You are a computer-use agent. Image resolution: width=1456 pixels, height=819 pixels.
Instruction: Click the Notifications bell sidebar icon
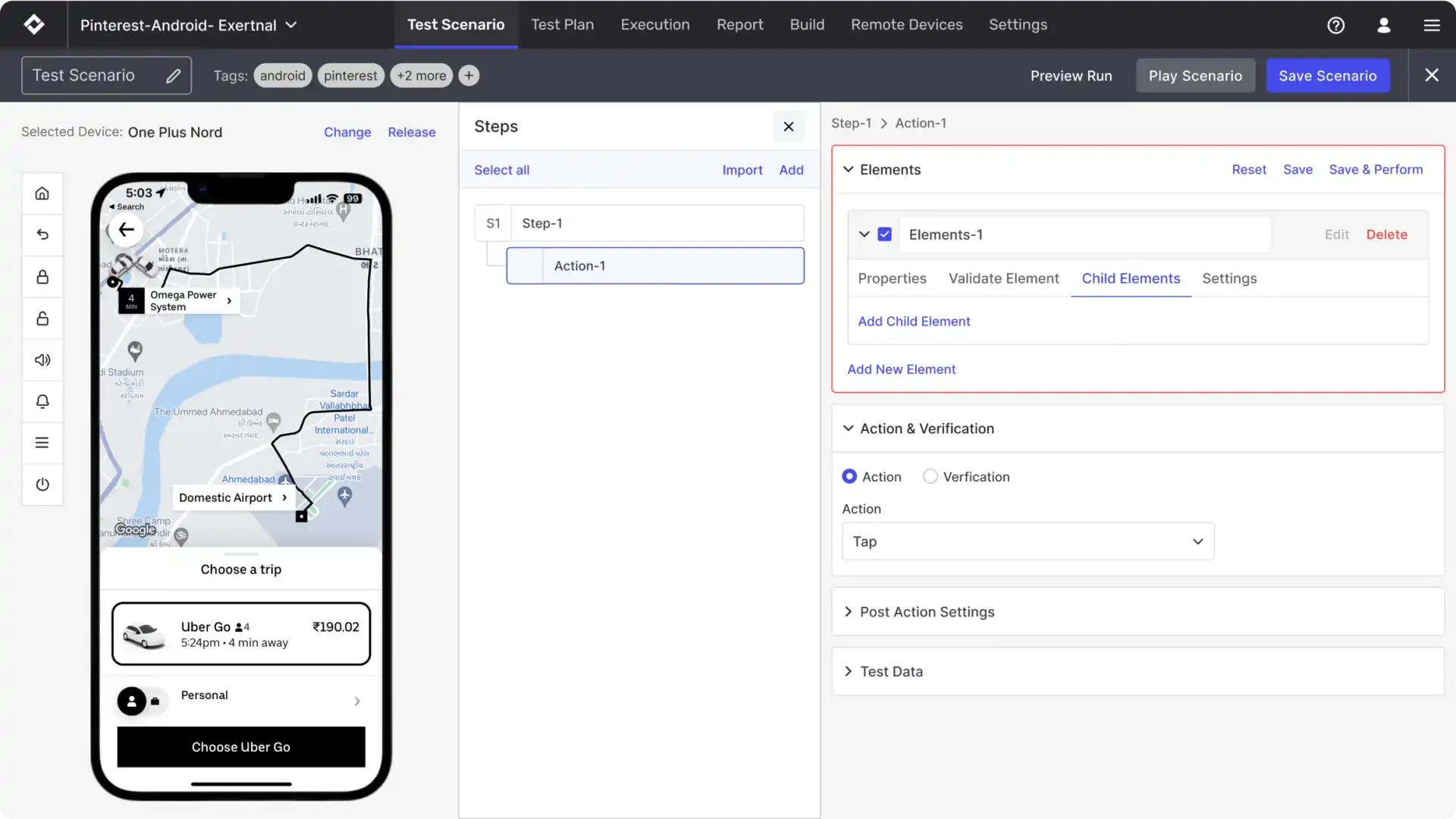42,401
